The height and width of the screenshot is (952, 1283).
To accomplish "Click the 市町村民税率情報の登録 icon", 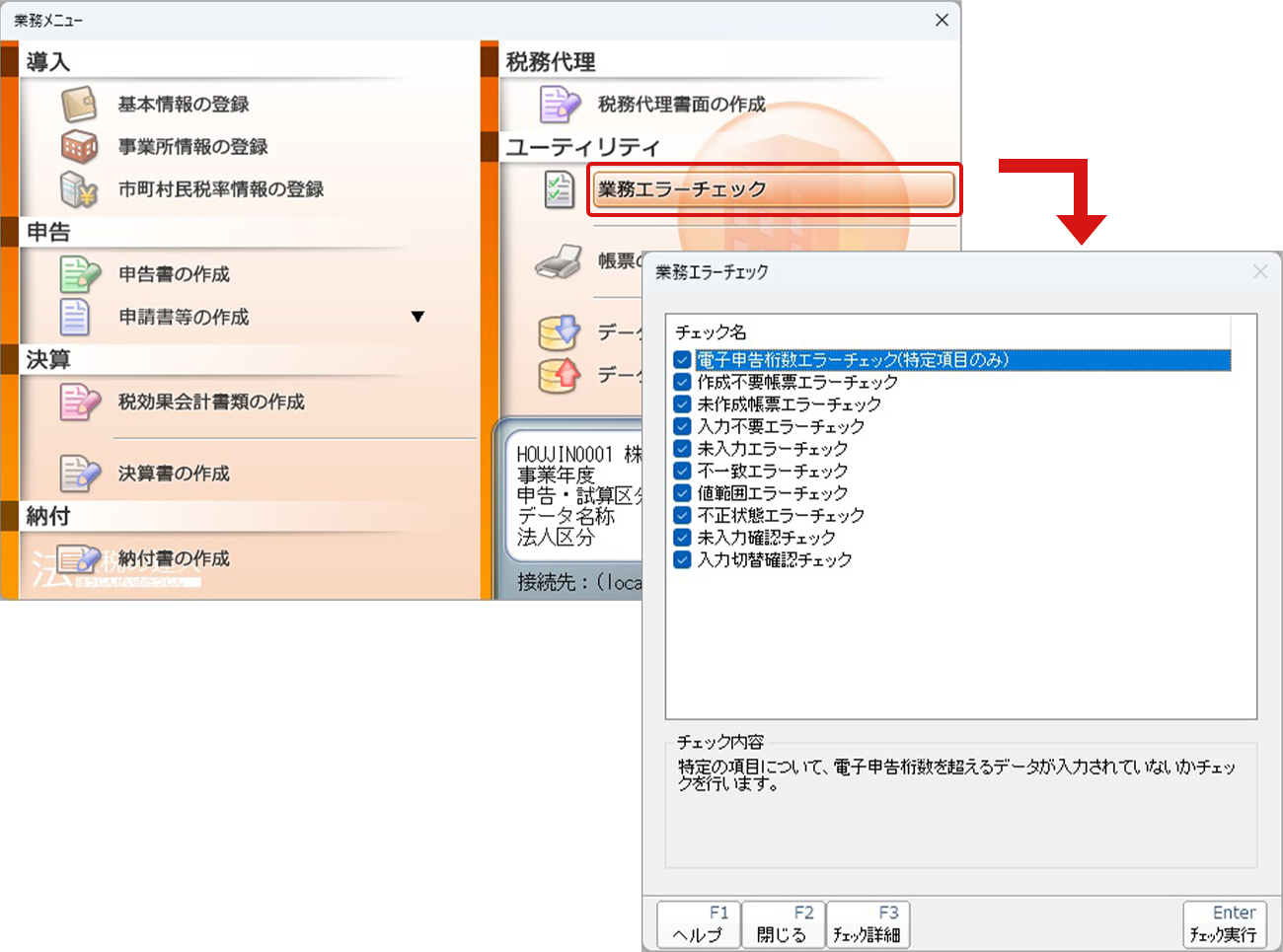I will tap(79, 189).
